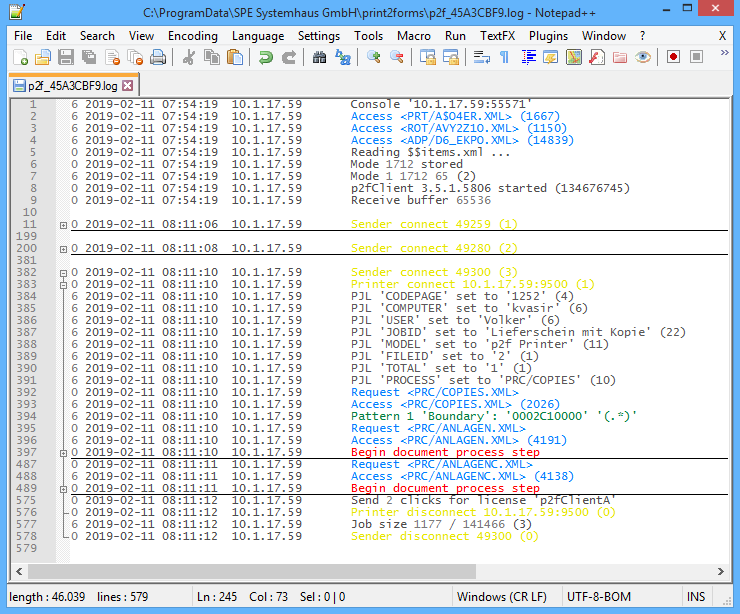The width and height of the screenshot is (740, 614).
Task: Start macro recording with red dot icon
Action: click(x=673, y=57)
